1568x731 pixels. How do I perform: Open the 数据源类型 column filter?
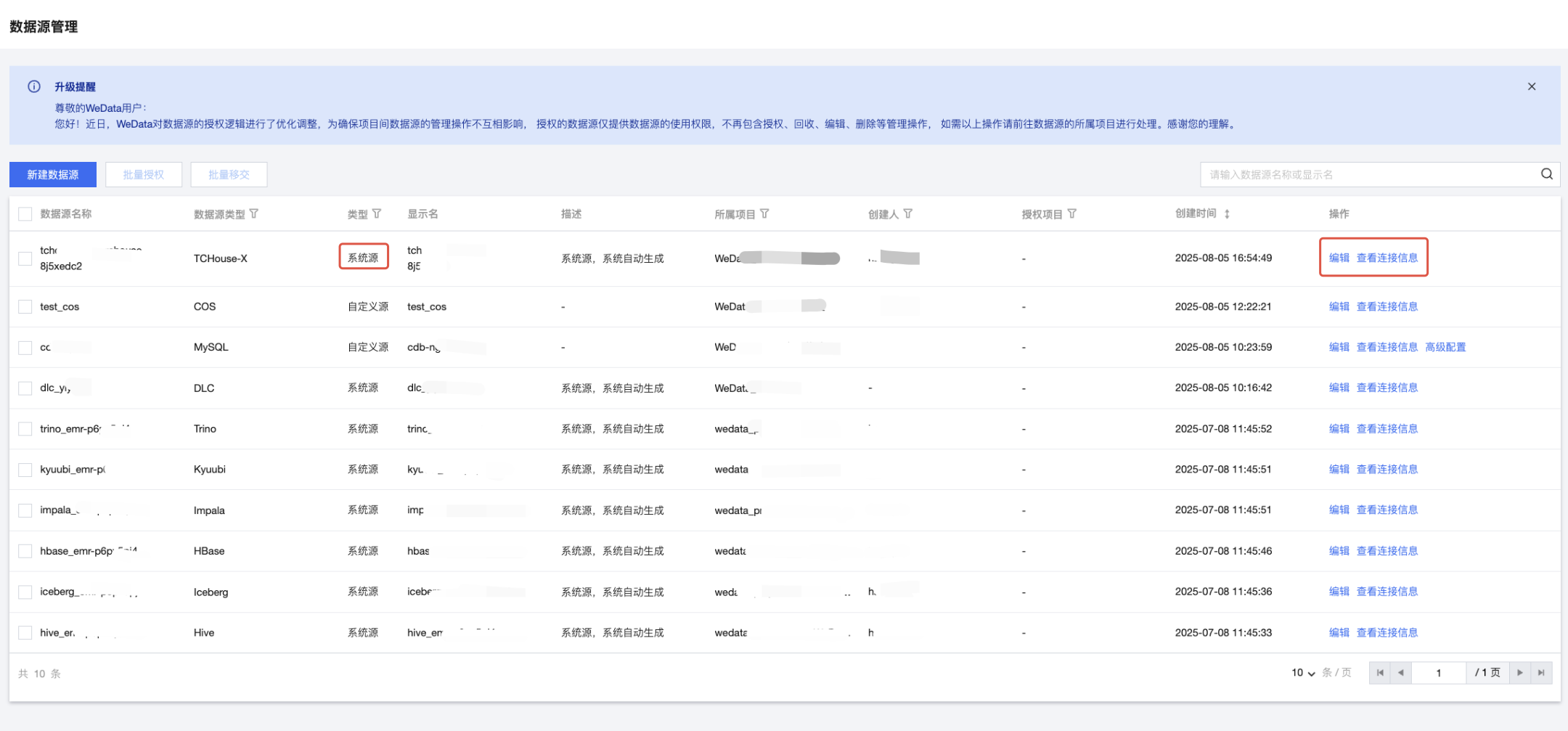(254, 214)
